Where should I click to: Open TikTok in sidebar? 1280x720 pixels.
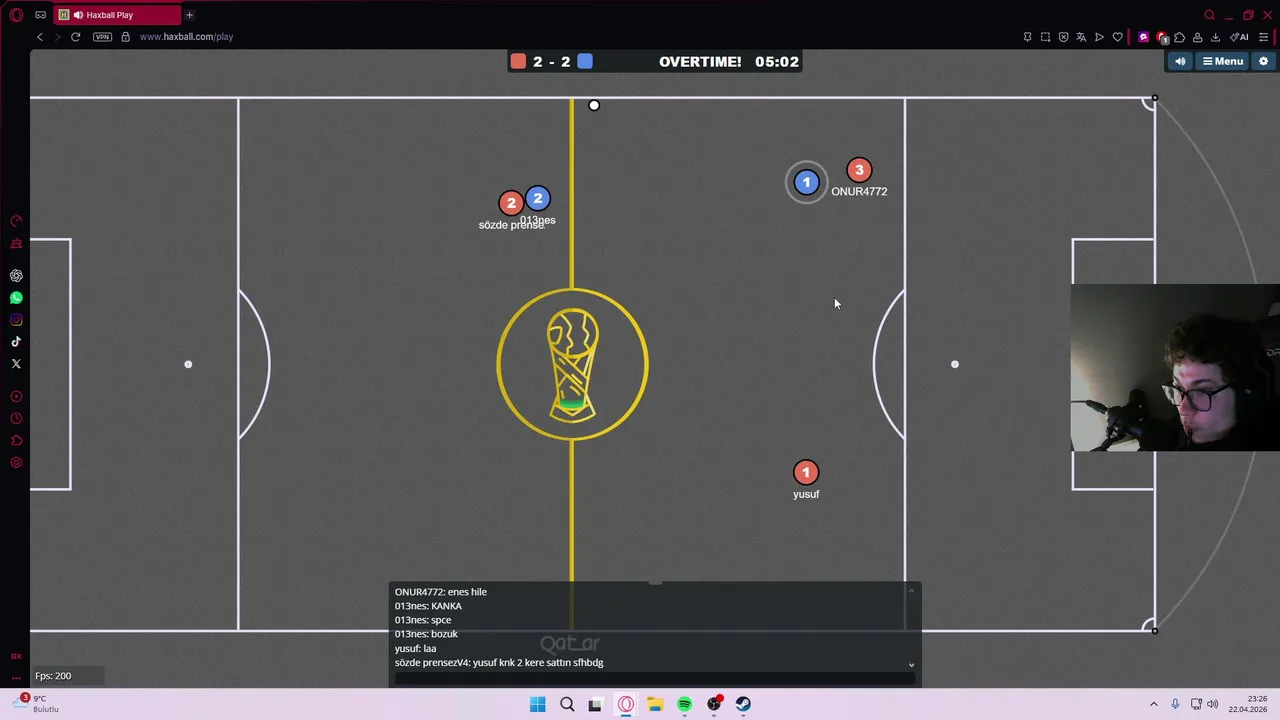pyautogui.click(x=16, y=342)
